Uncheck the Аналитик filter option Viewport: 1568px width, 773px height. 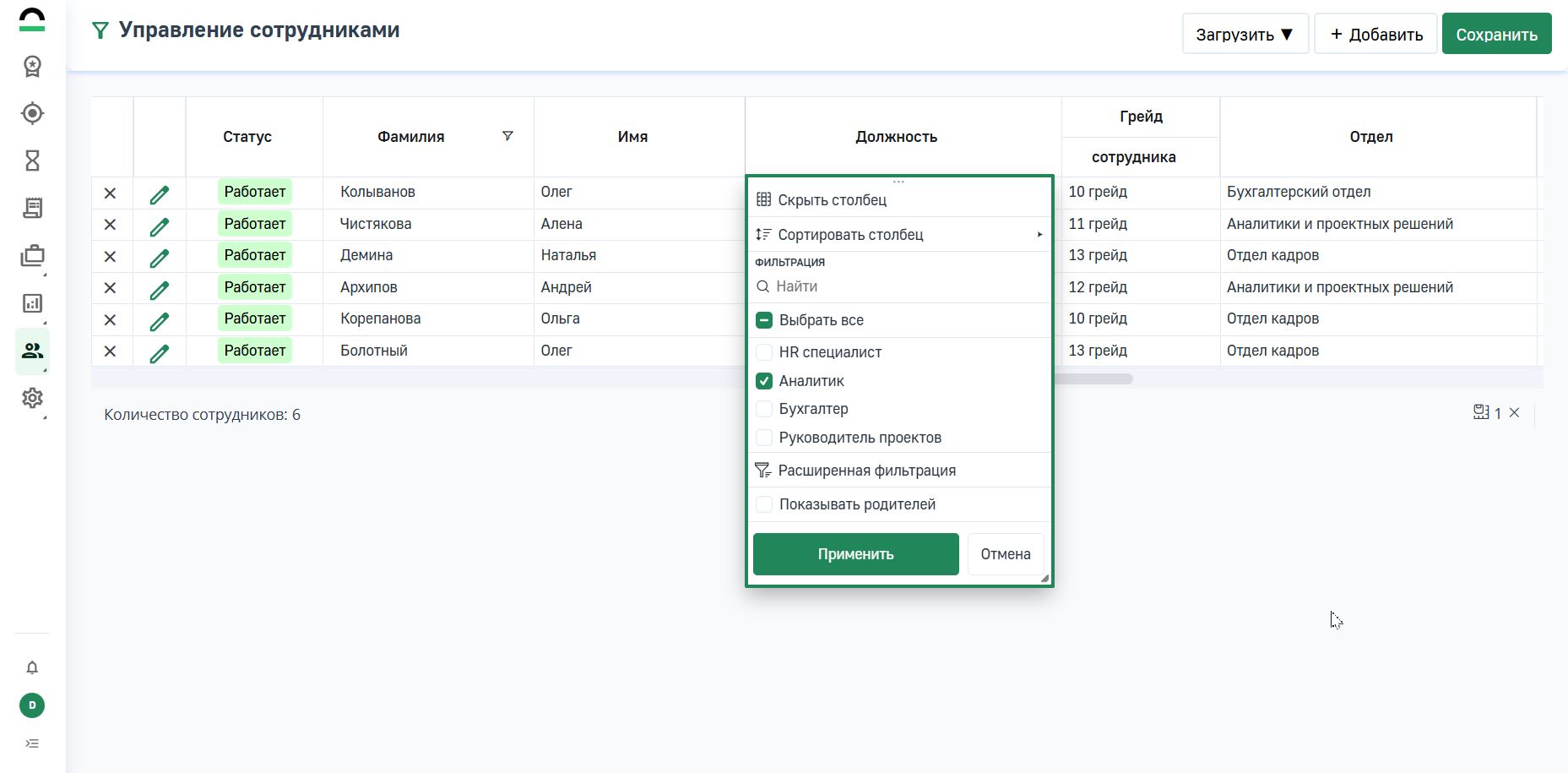click(x=764, y=381)
